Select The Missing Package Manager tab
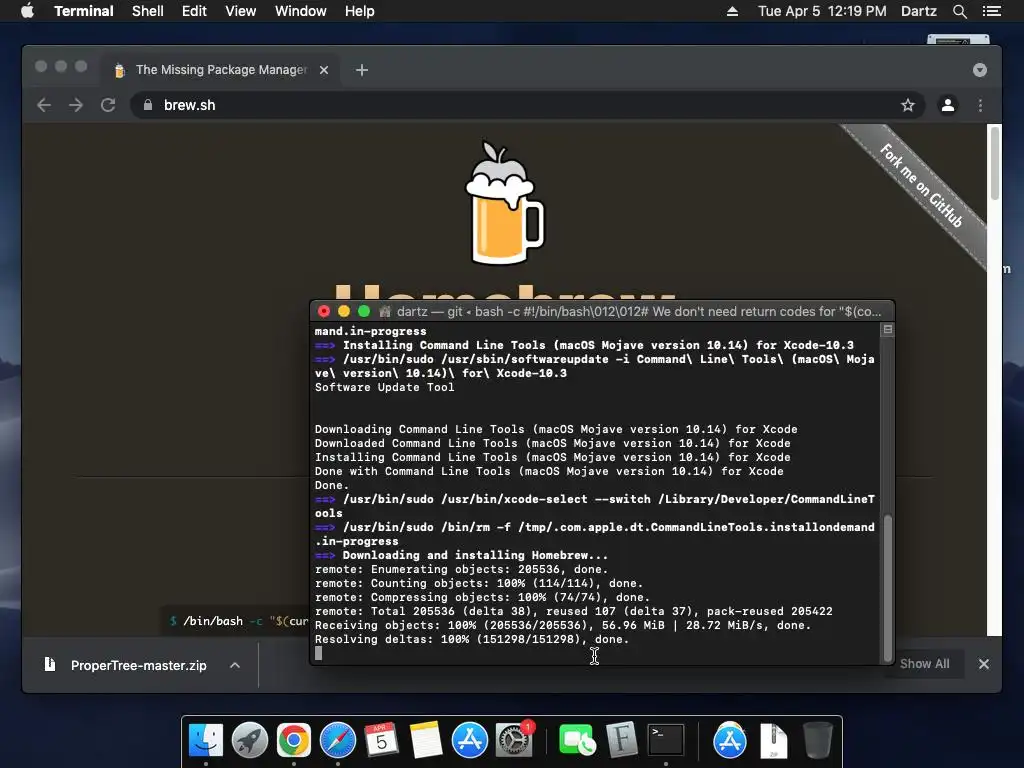The image size is (1024, 768). tap(219, 70)
